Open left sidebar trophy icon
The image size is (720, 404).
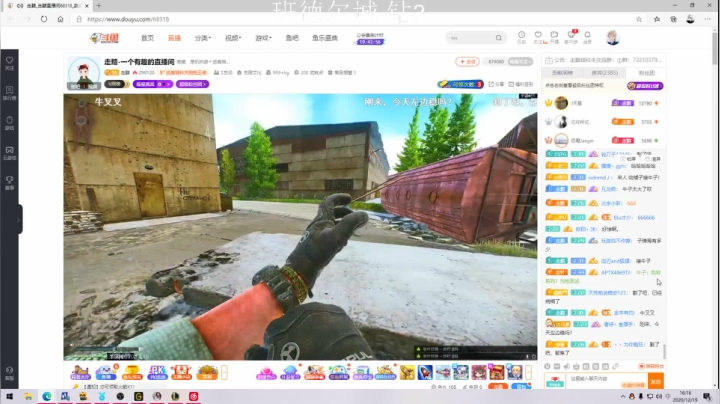[9, 182]
